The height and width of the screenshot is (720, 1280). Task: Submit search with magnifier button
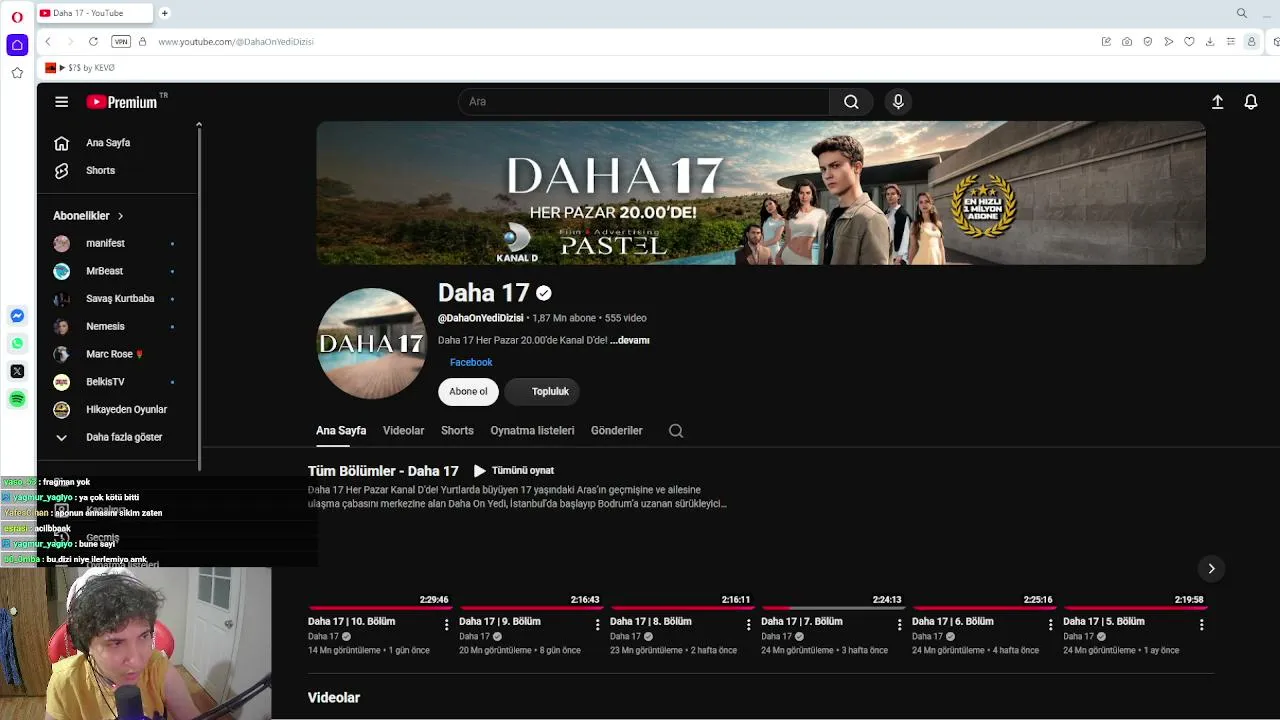[851, 102]
